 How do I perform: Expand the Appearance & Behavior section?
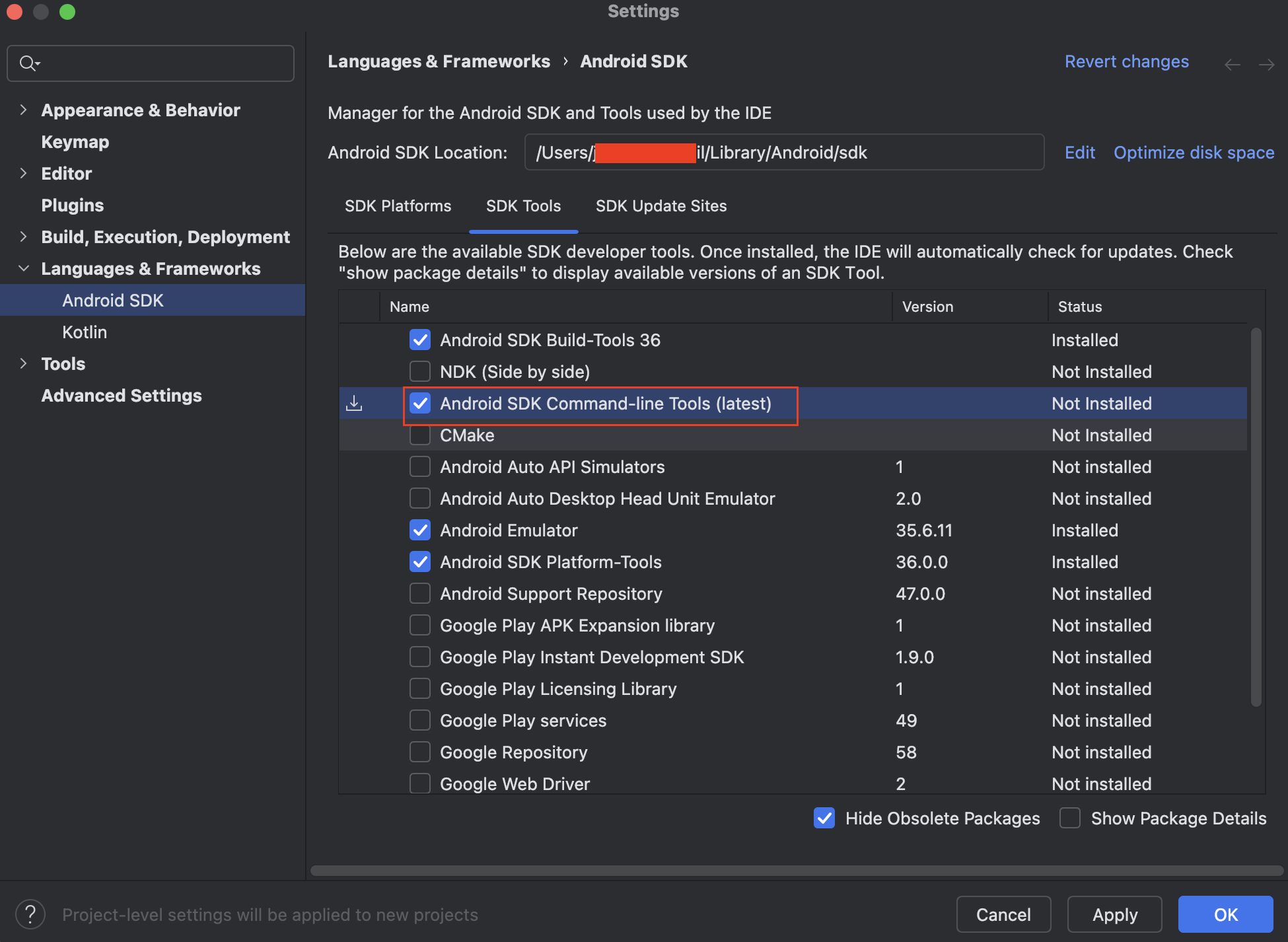24,110
